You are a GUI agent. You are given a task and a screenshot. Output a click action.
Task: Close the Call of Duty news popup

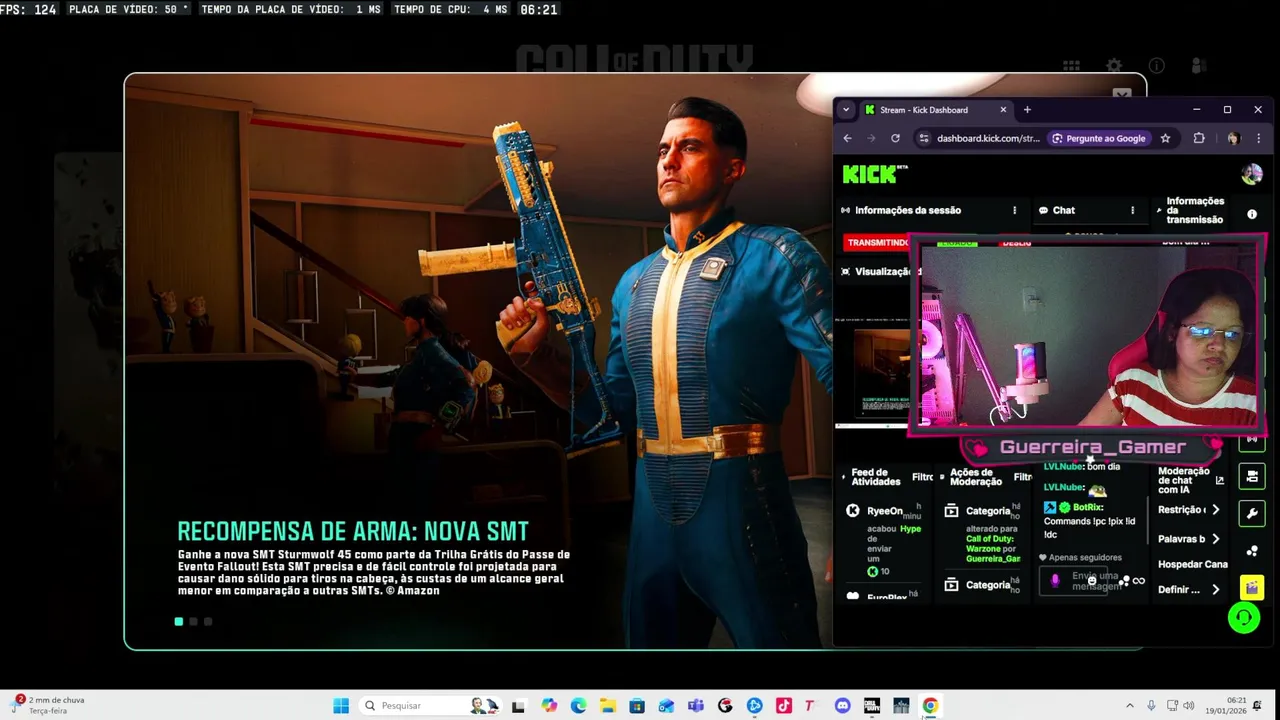pos(1122,94)
